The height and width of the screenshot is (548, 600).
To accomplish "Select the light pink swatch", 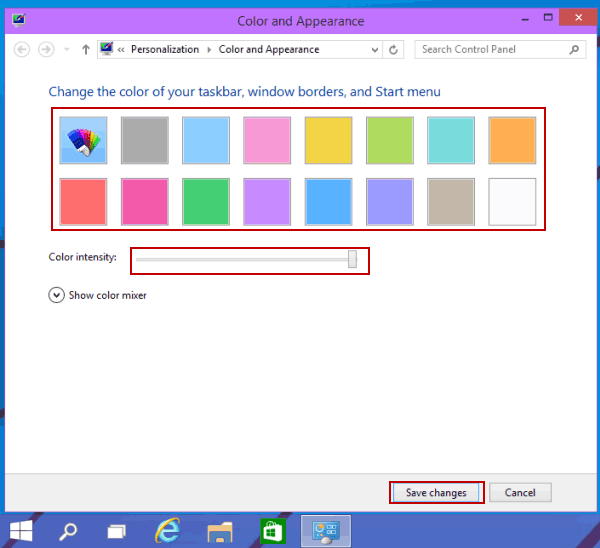I will pyautogui.click(x=267, y=140).
